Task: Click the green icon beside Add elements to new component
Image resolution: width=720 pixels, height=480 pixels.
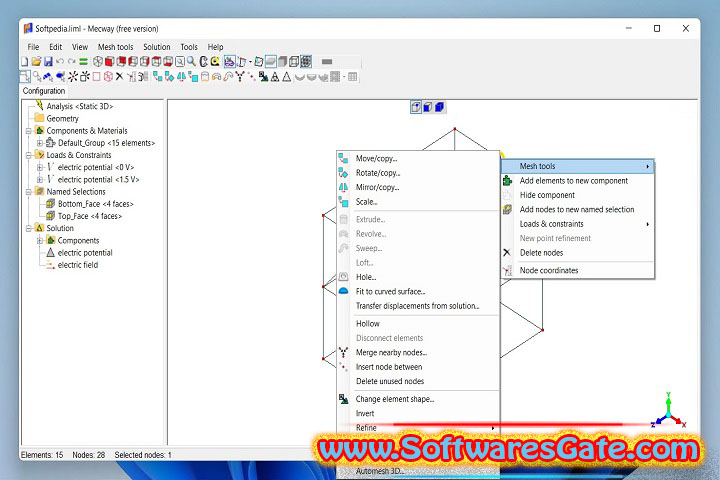Action: pyautogui.click(x=507, y=181)
